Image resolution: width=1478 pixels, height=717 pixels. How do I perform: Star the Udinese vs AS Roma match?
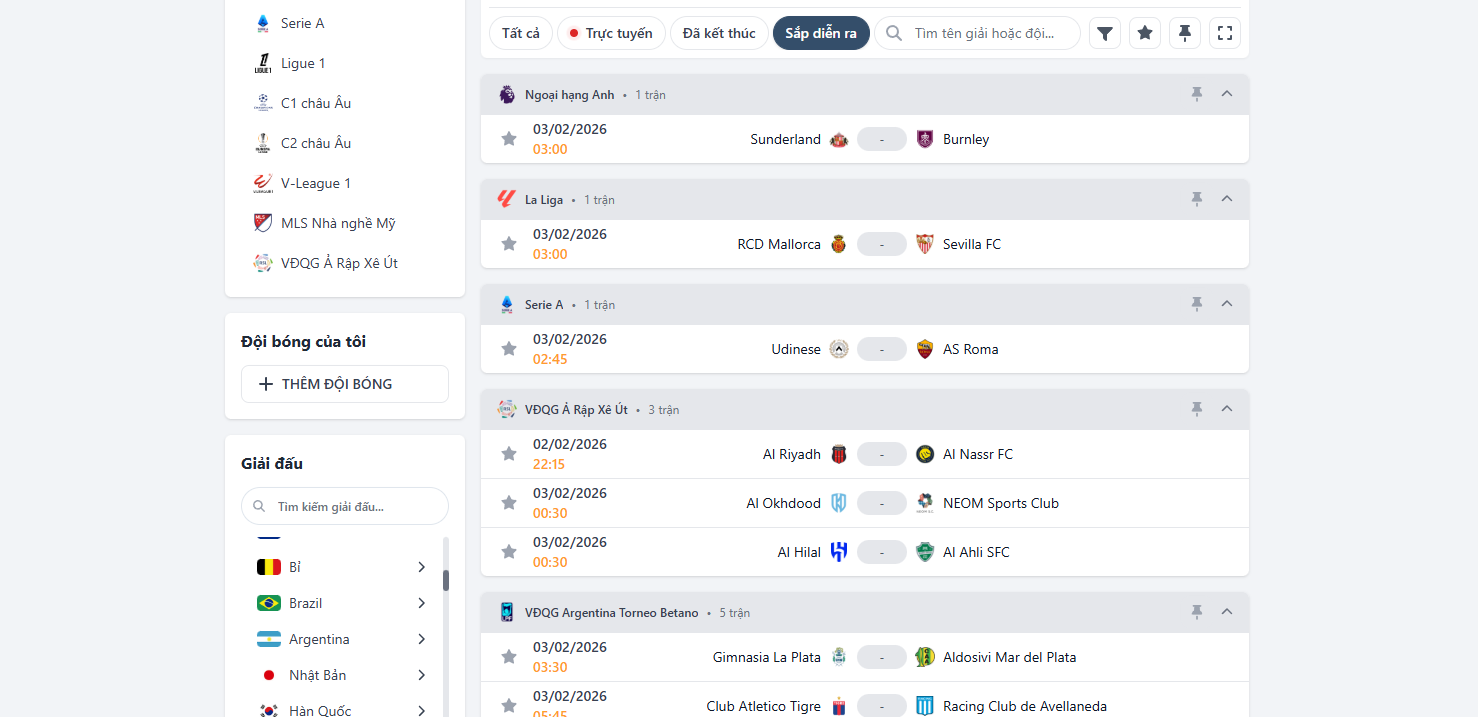click(509, 349)
